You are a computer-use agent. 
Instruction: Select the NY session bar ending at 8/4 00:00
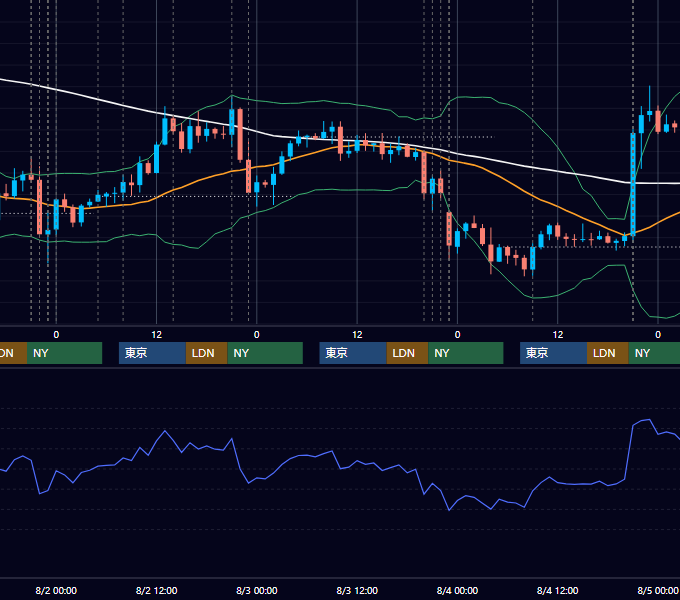[466, 353]
